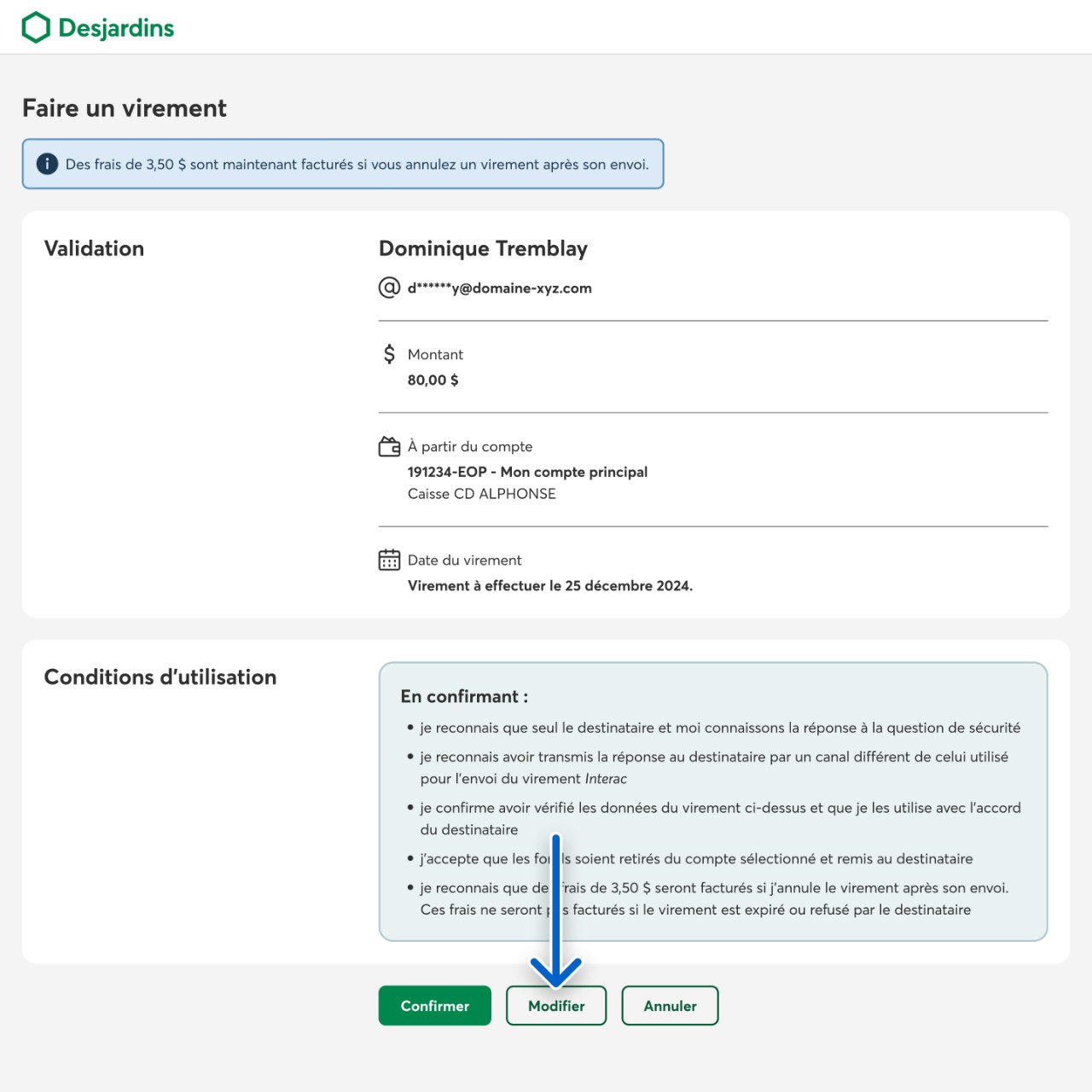
Task: Click the email @ icon beside the recipient address
Action: coord(389,288)
